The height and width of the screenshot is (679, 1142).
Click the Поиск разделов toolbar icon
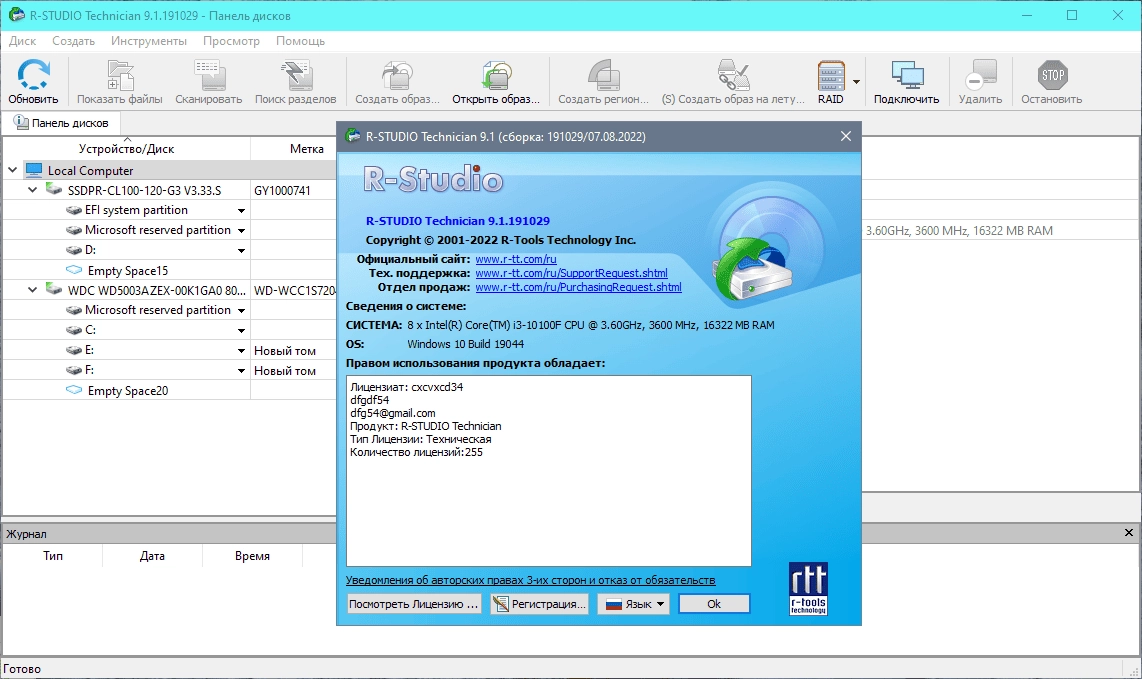point(296,75)
